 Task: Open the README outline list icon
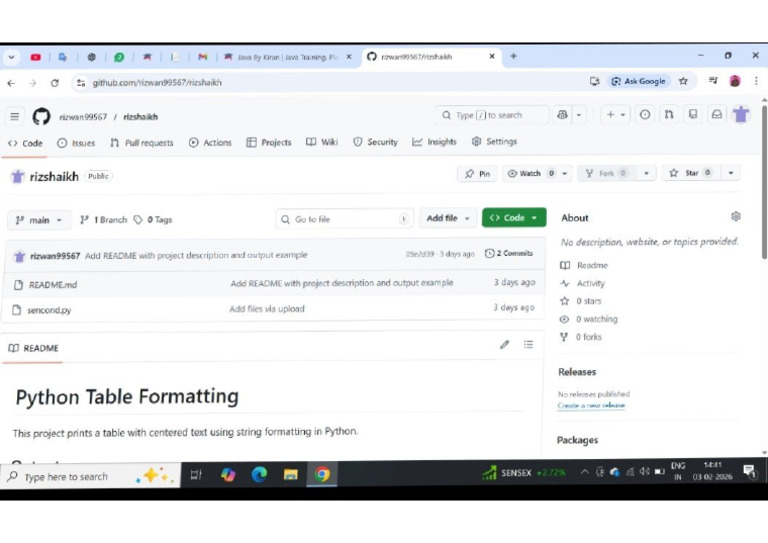(528, 345)
